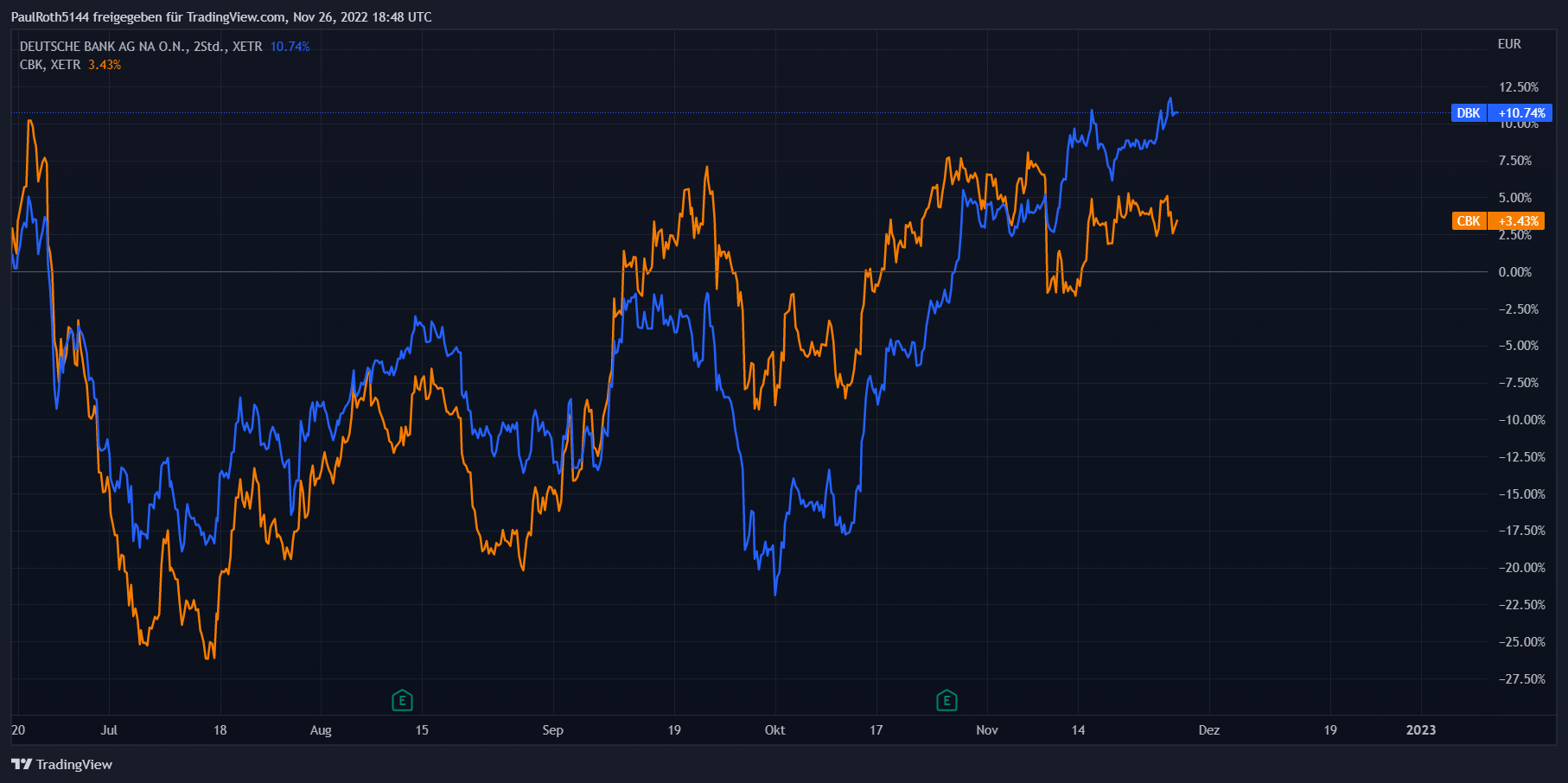Click the −10.00% axis label
Screen dimensions: 1568x783
coord(1521,420)
